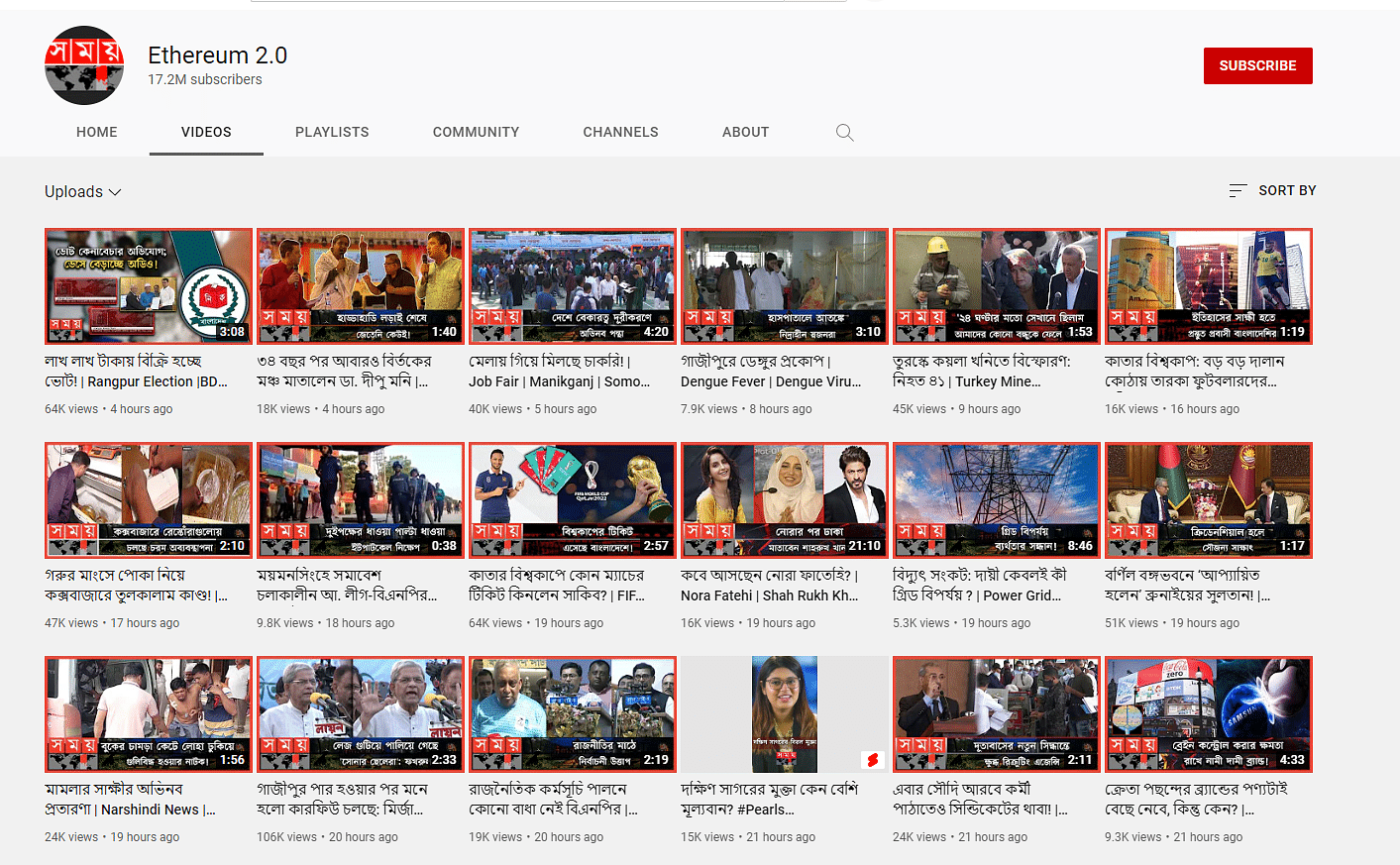The image size is (1400, 865).
Task: Open the Nora Fatehi Shah Rukh Khan thumbnail
Action: pyautogui.click(x=785, y=500)
